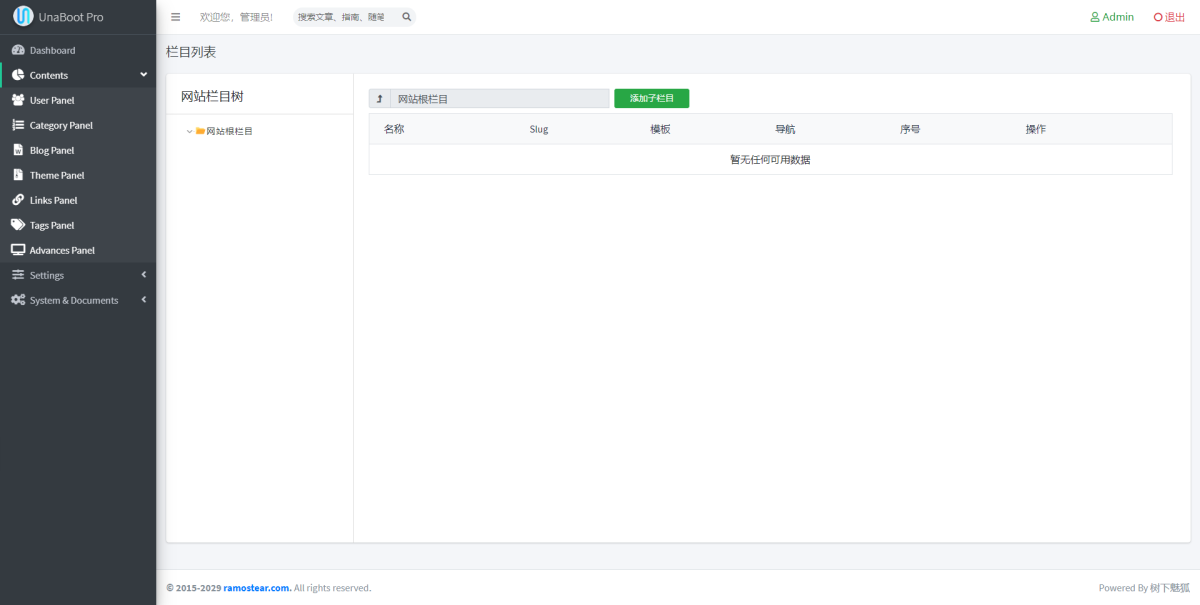1200x605 pixels.
Task: Click the Blog Panel document icon
Action: click(x=18, y=150)
